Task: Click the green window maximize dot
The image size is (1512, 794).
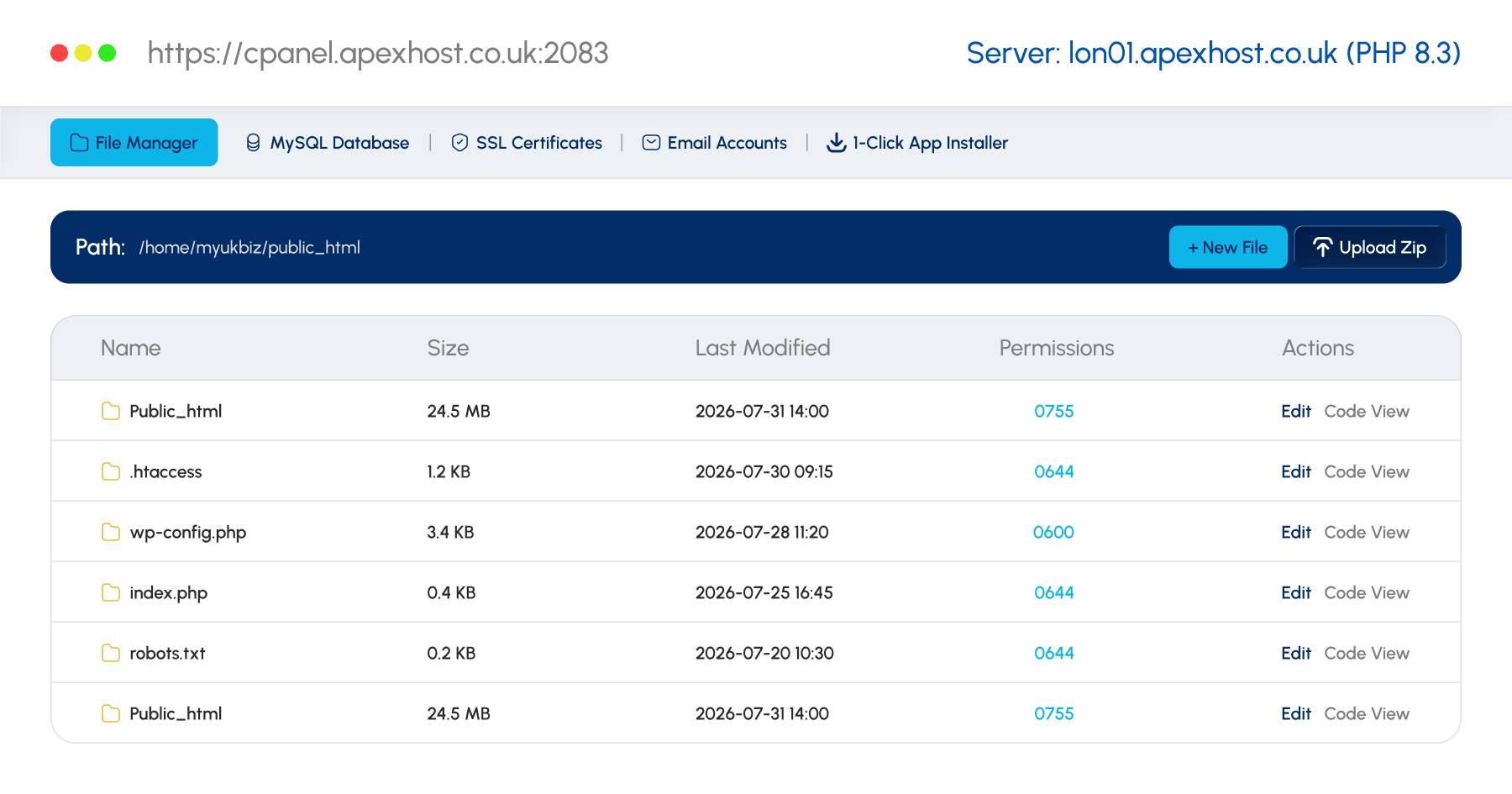Action: (108, 53)
